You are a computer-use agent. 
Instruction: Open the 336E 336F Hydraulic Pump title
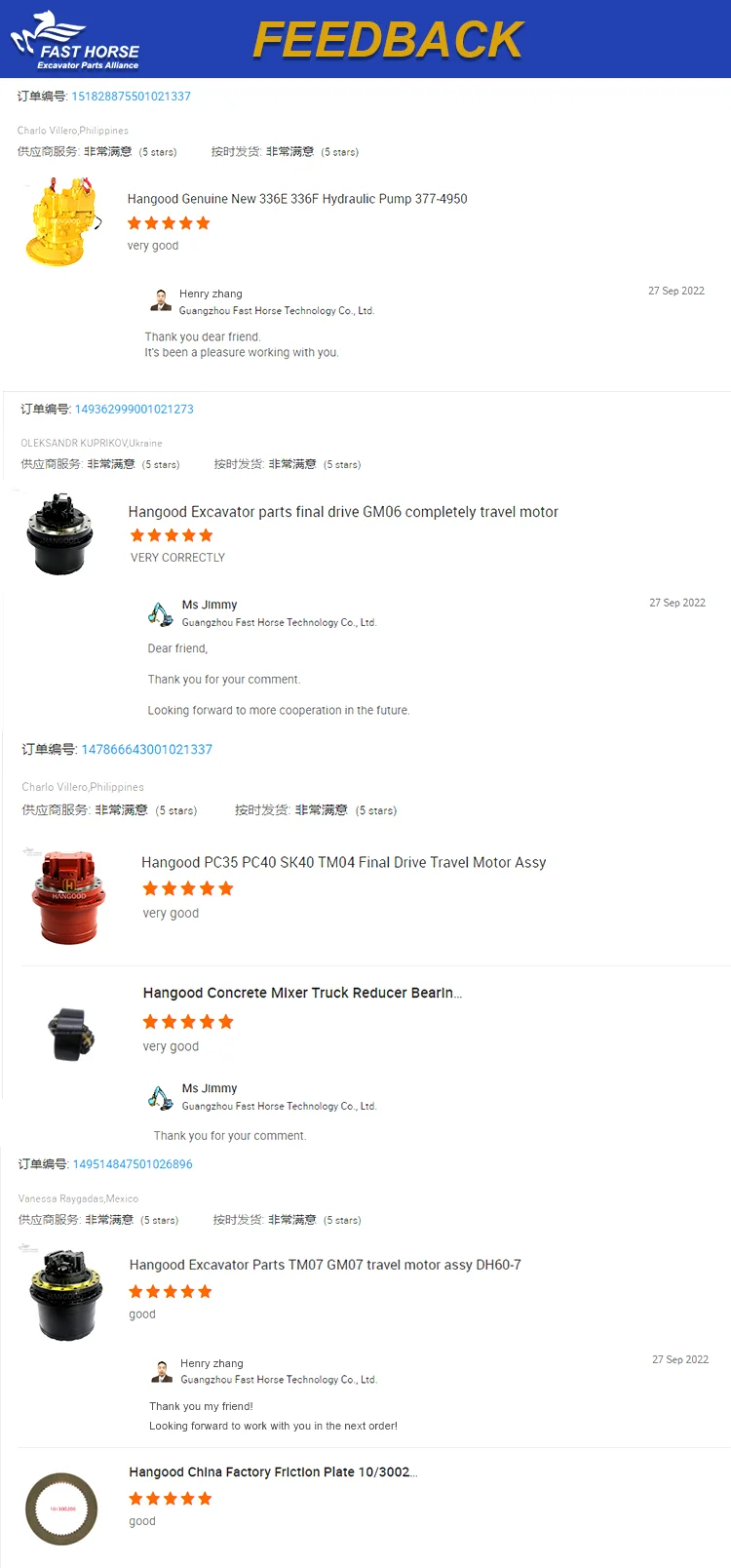(297, 199)
